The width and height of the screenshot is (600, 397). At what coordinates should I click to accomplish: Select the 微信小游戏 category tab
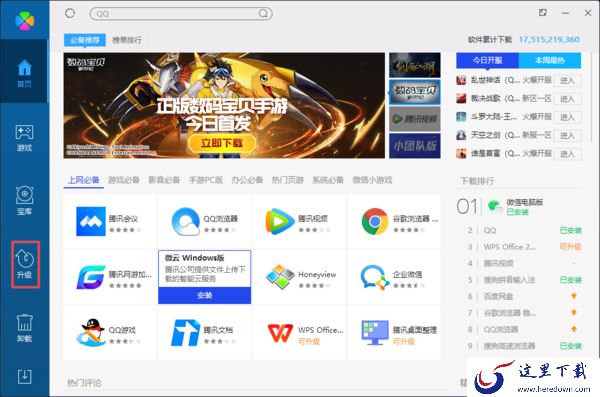(372, 180)
